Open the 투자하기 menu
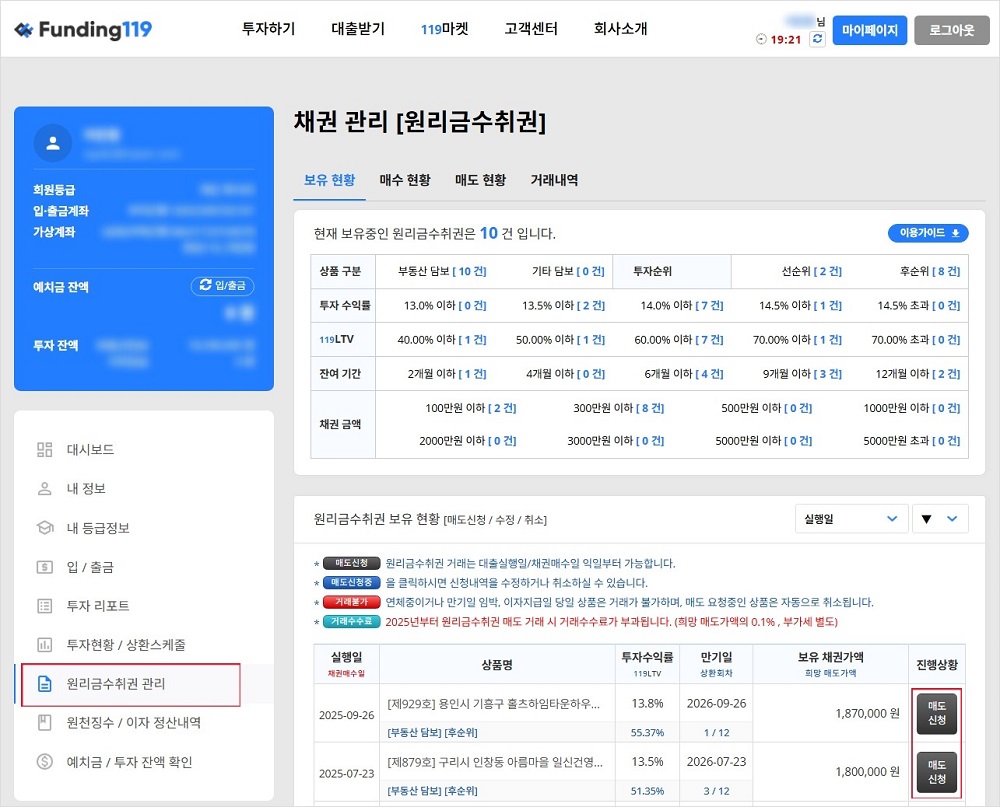 (x=268, y=29)
